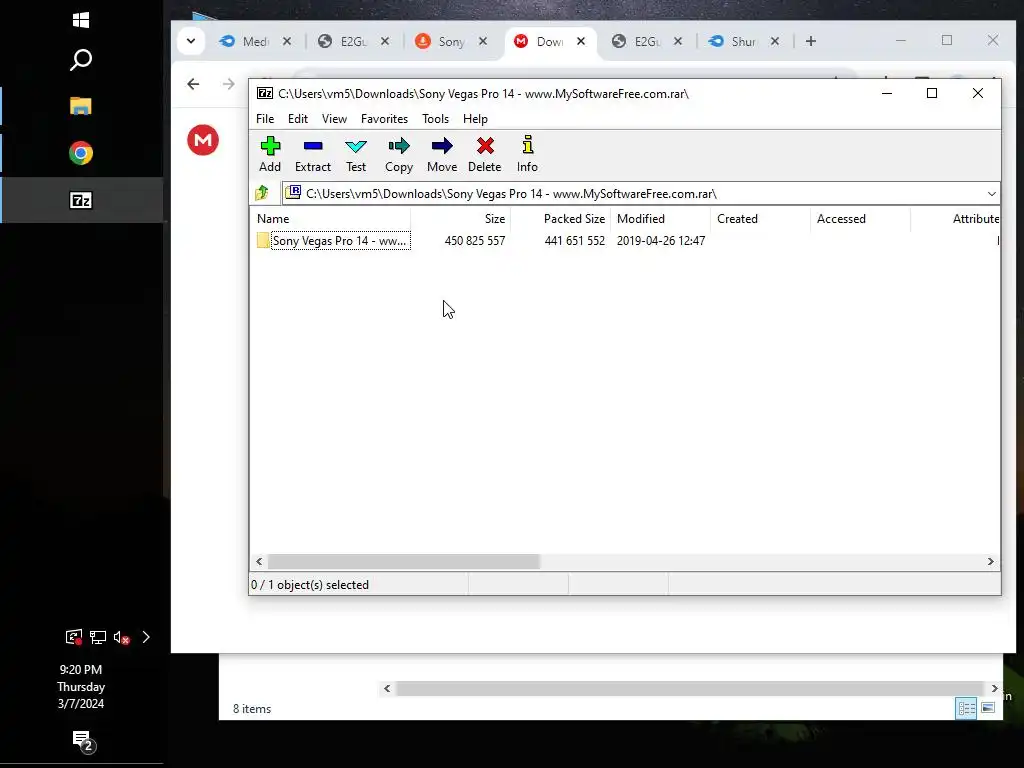The height and width of the screenshot is (768, 1024).
Task: Open the Windows Start button
Action: [x=81, y=20]
